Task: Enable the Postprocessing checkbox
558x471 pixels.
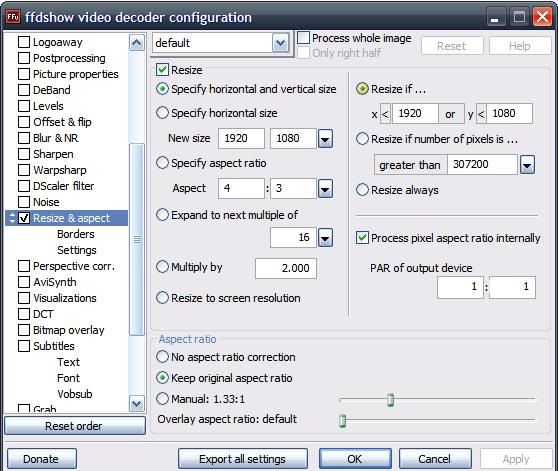Action: pos(24,58)
